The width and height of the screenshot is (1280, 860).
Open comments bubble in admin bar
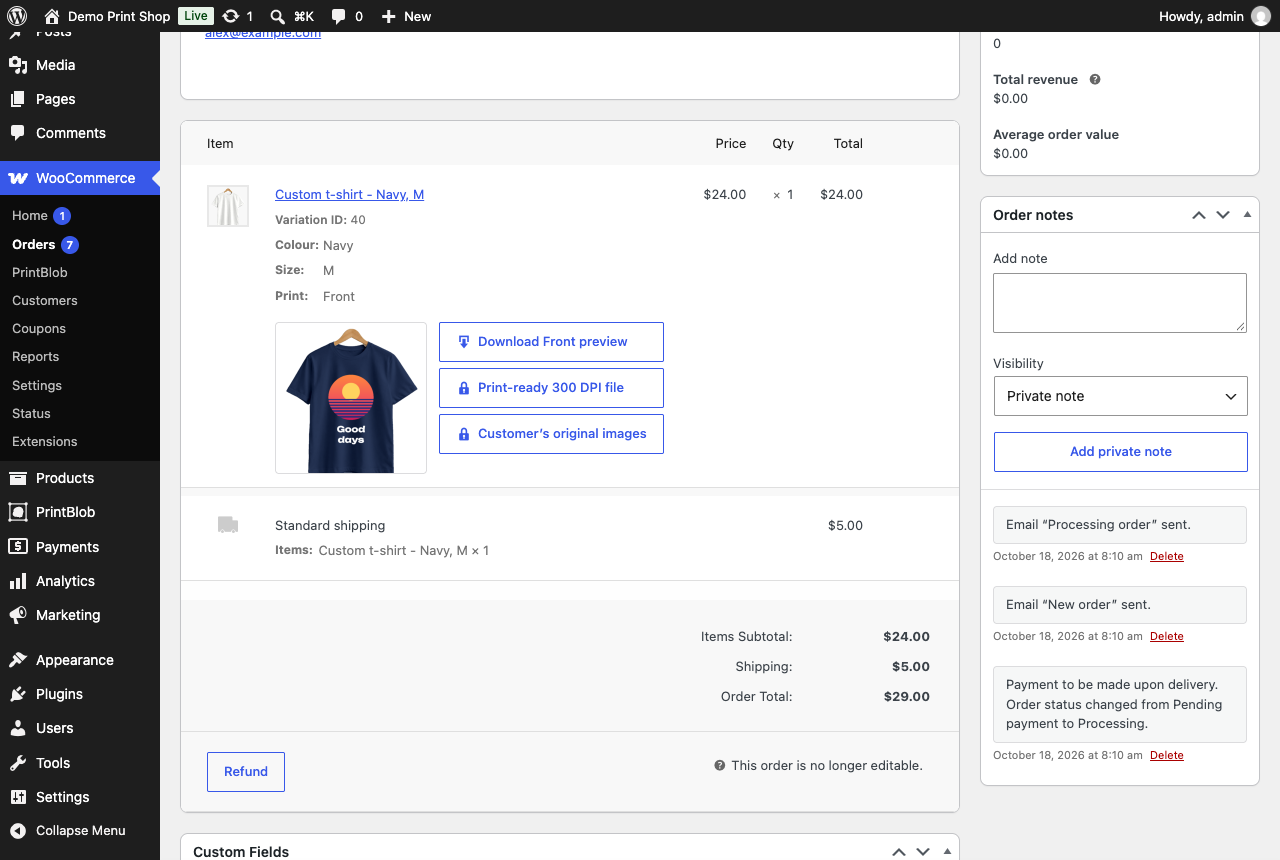pyautogui.click(x=346, y=16)
